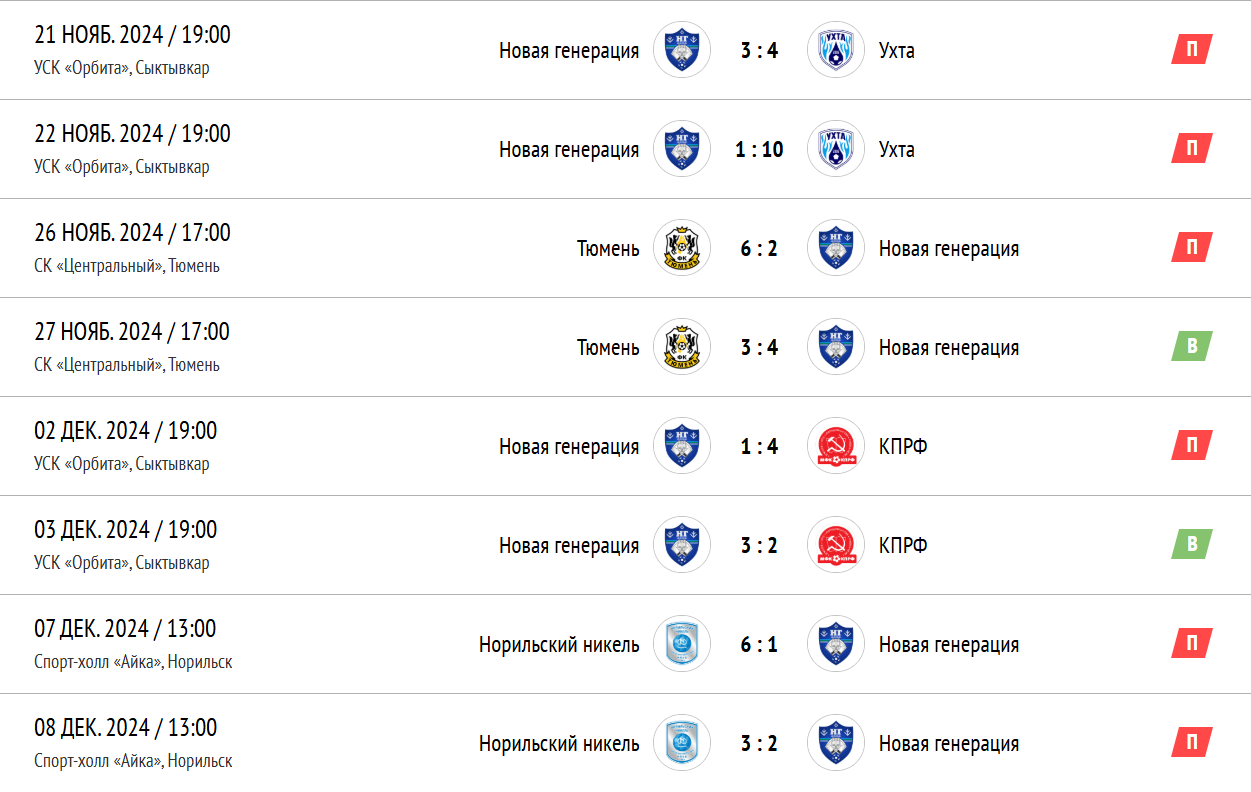
Task: Click green В badge for the 03 December match
Action: pyautogui.click(x=1192, y=545)
